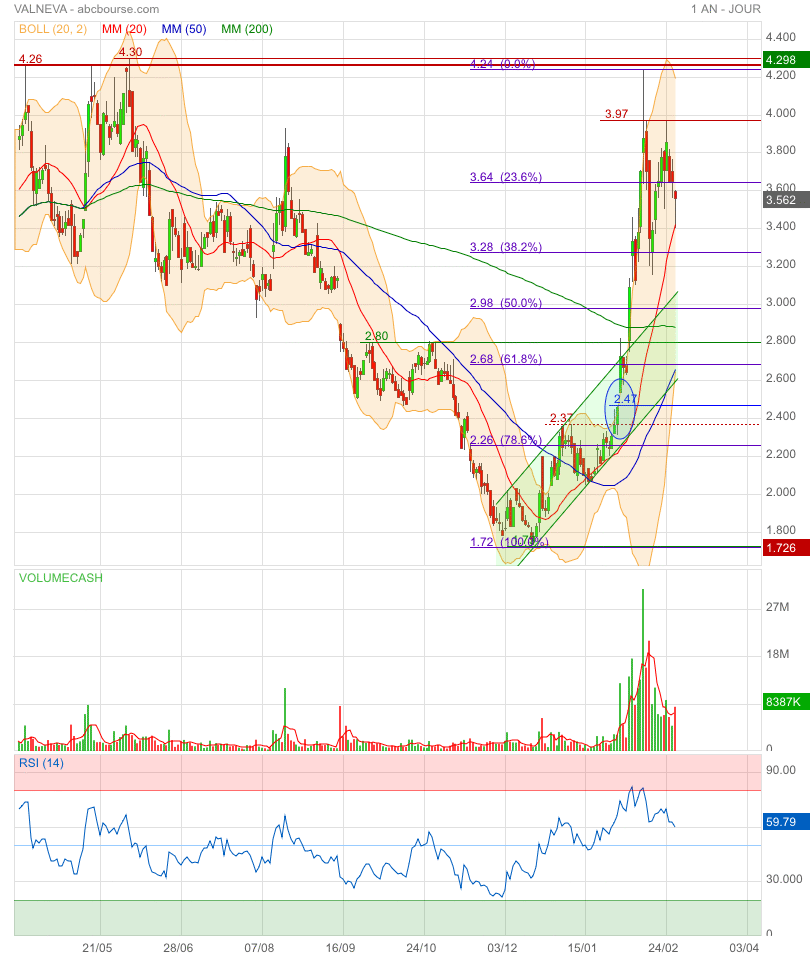The image size is (810, 958).
Task: Click the 4.26 resistance level label
Action: 31,59
